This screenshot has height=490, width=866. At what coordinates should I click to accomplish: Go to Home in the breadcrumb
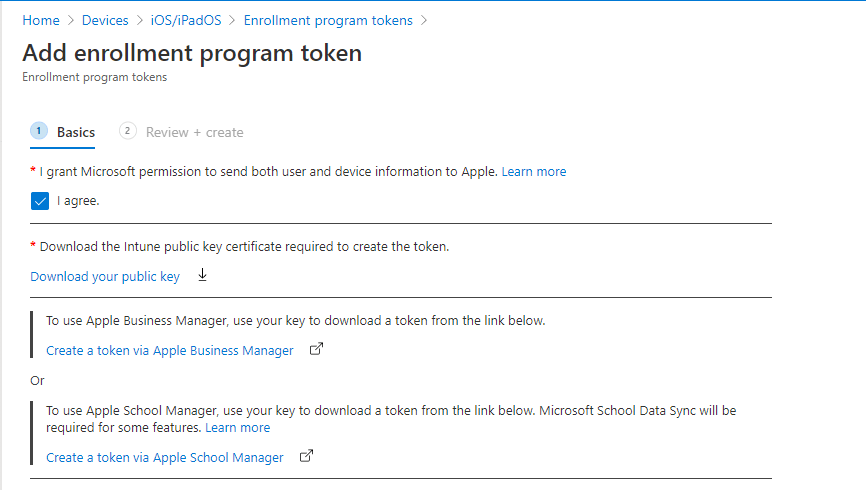[x=40, y=20]
